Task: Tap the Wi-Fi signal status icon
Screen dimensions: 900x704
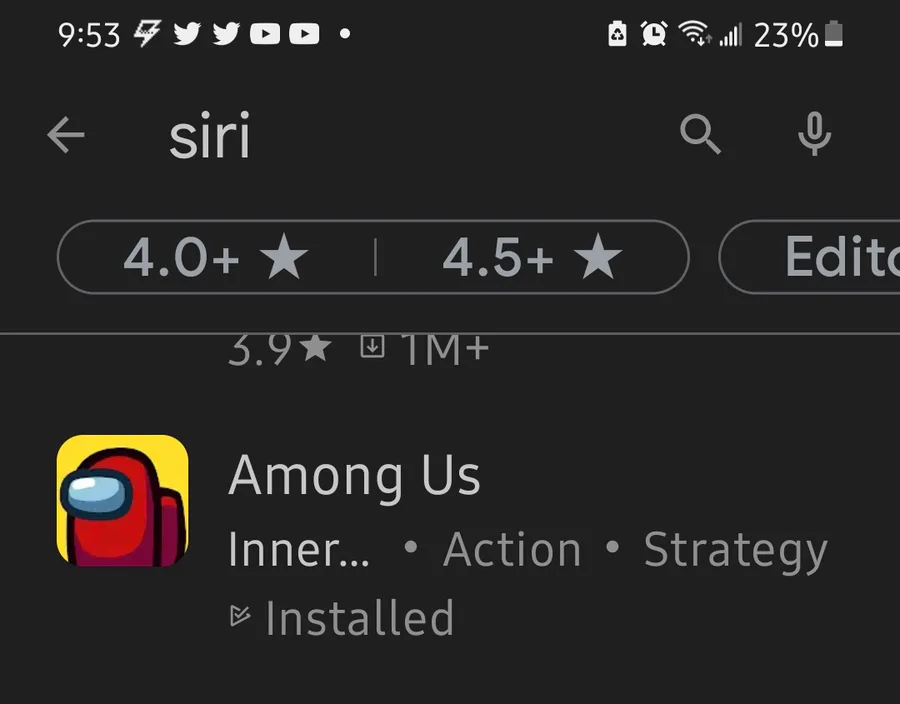Action: point(695,33)
